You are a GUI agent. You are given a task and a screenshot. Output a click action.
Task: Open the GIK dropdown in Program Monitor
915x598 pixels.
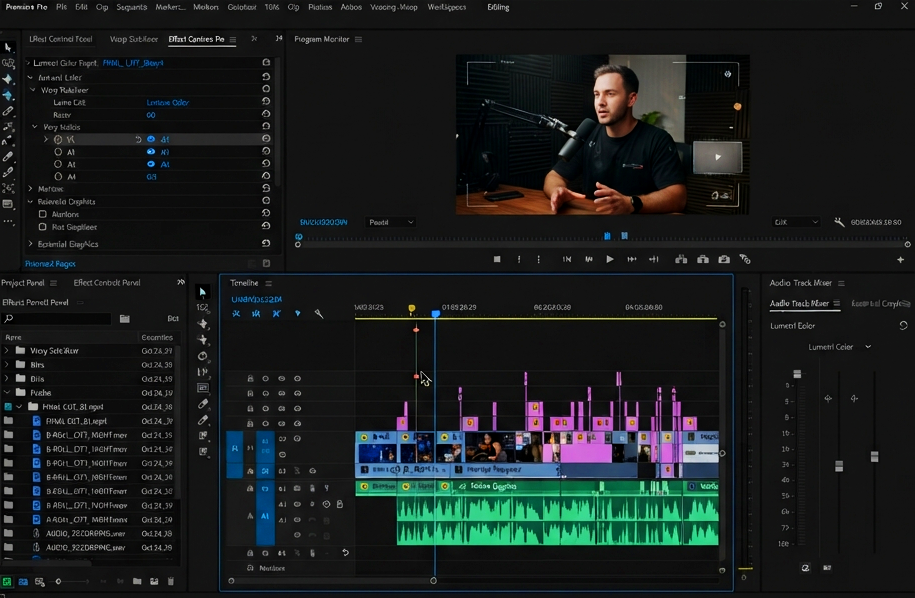click(796, 222)
